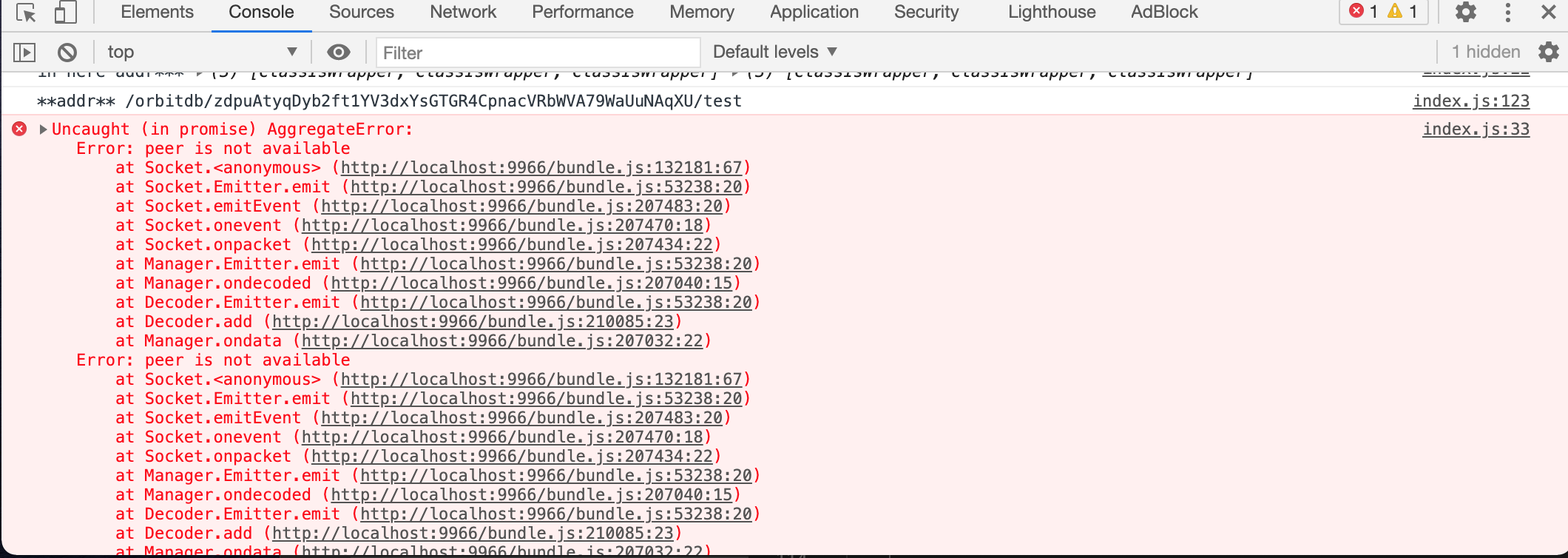The width and height of the screenshot is (1568, 558).
Task: Click inside the Filter input field
Action: coord(538,52)
